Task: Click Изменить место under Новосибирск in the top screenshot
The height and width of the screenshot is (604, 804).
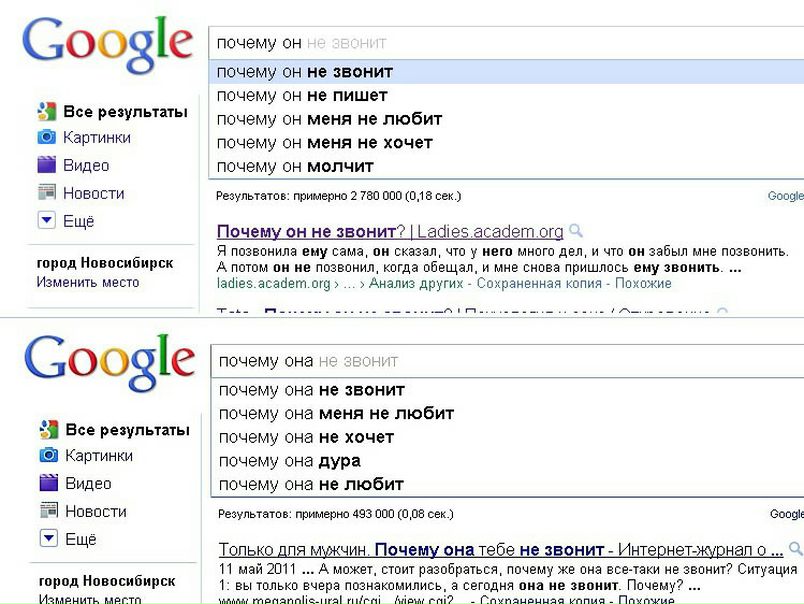Action: pyautogui.click(x=88, y=282)
